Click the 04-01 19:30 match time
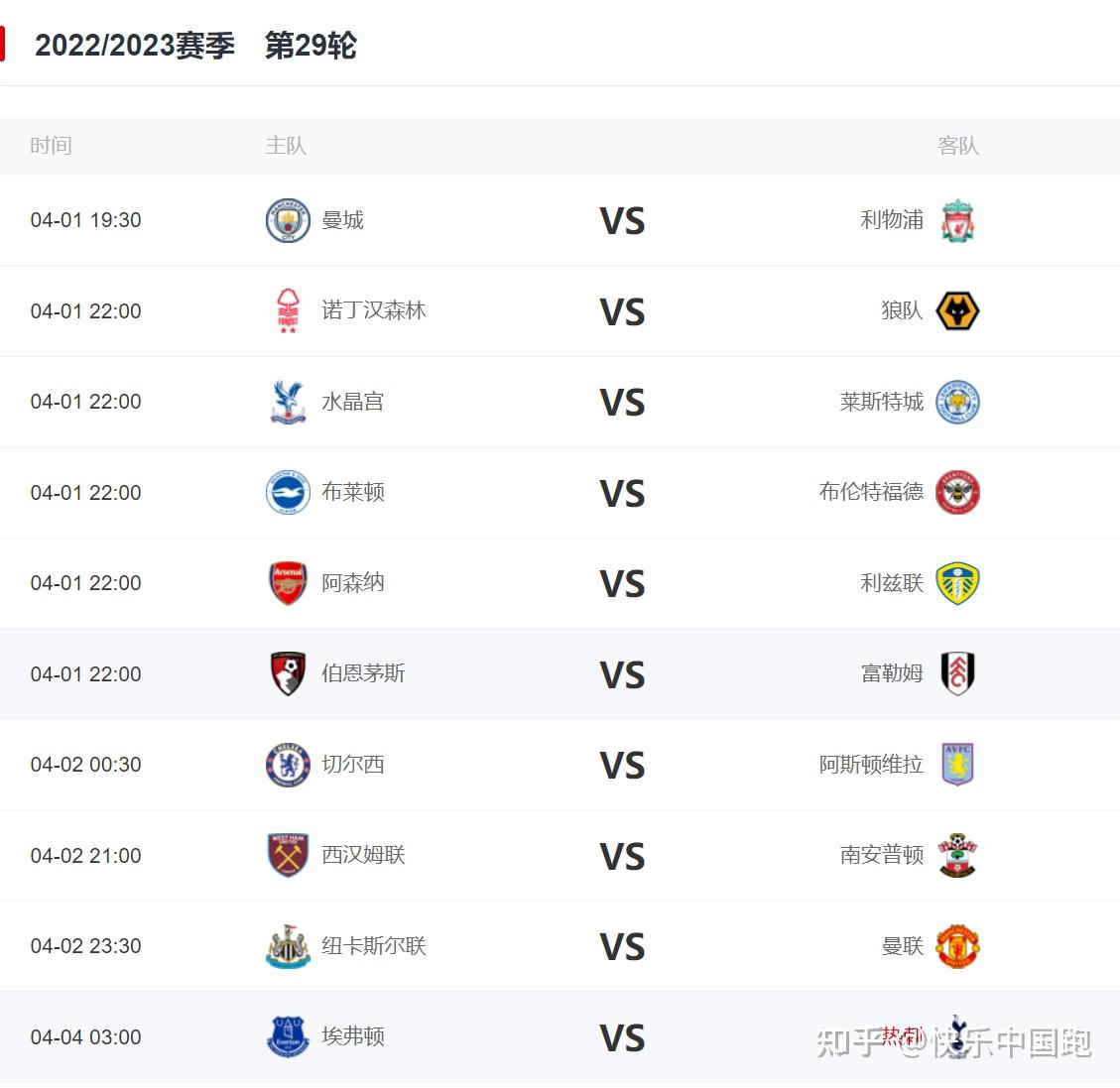 point(85,220)
